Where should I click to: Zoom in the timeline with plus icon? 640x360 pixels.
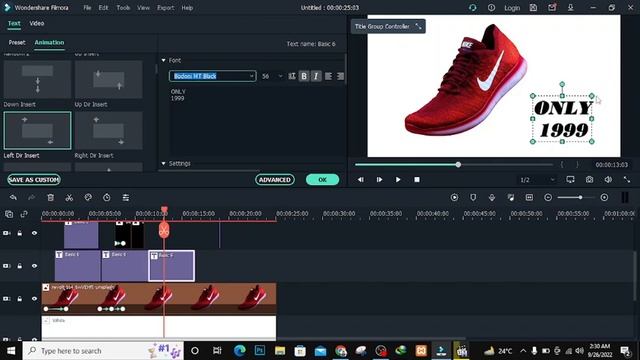pyautogui.click(x=604, y=198)
